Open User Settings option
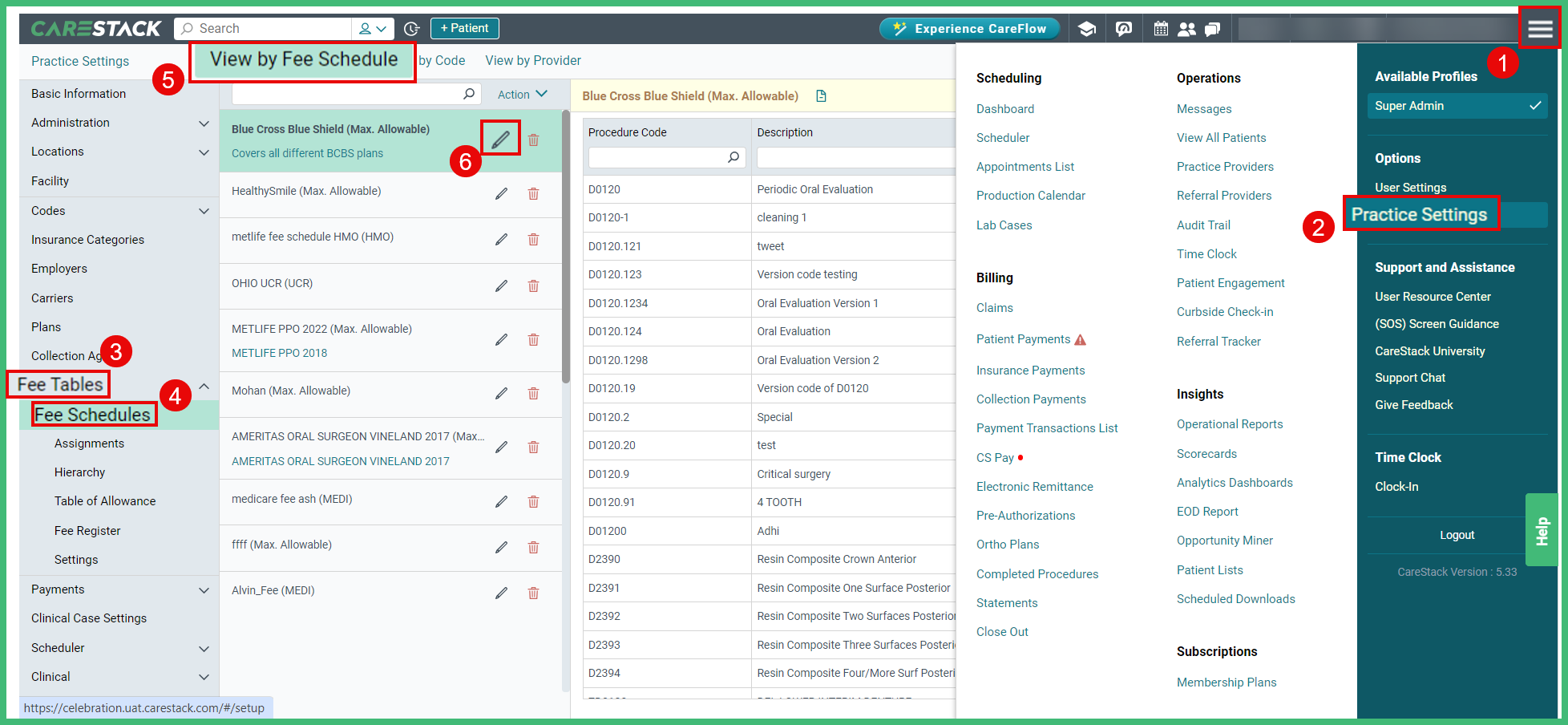Viewport: 1568px width, 725px height. tap(1411, 188)
